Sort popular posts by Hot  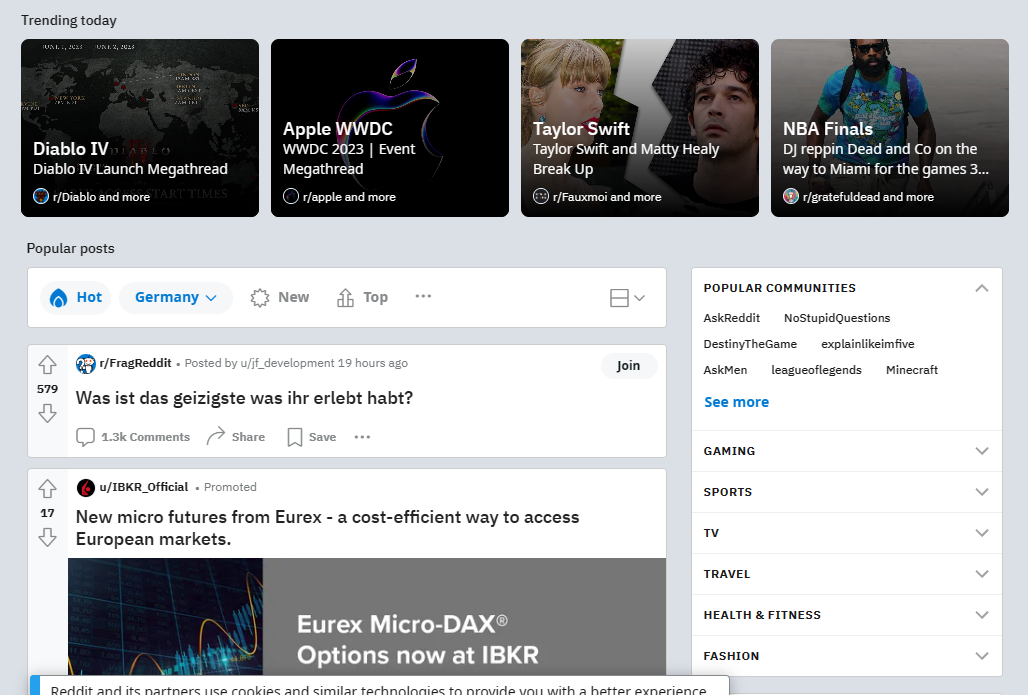pos(76,298)
